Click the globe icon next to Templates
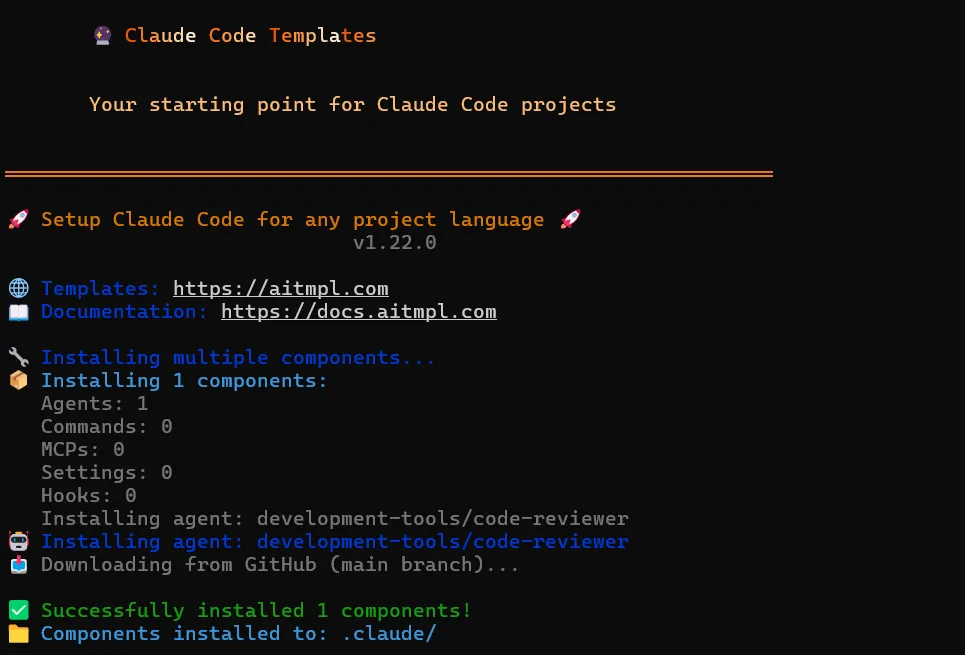Image resolution: width=965 pixels, height=655 pixels. (x=18, y=289)
